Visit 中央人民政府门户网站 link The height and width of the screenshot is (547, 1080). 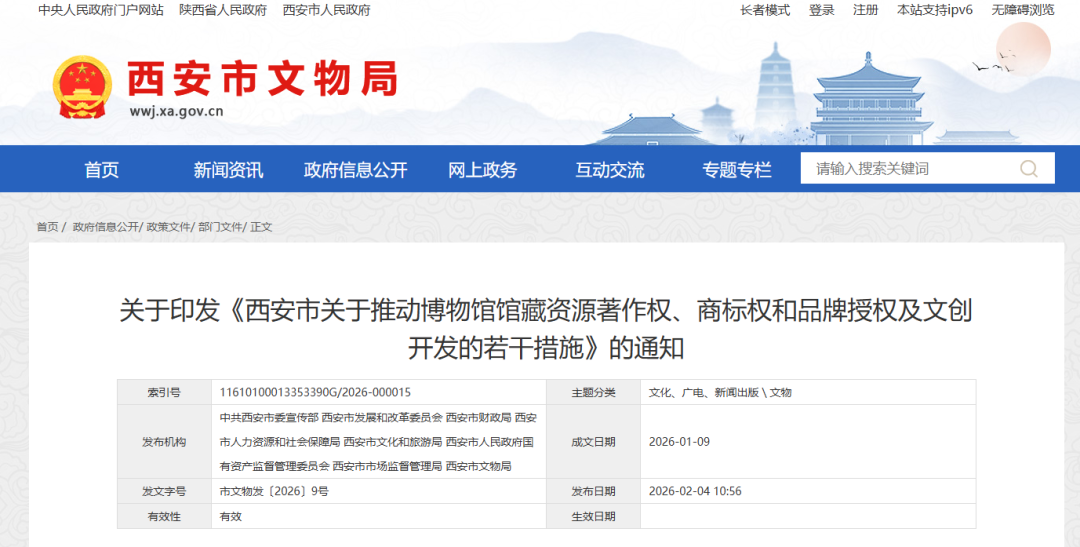point(100,10)
